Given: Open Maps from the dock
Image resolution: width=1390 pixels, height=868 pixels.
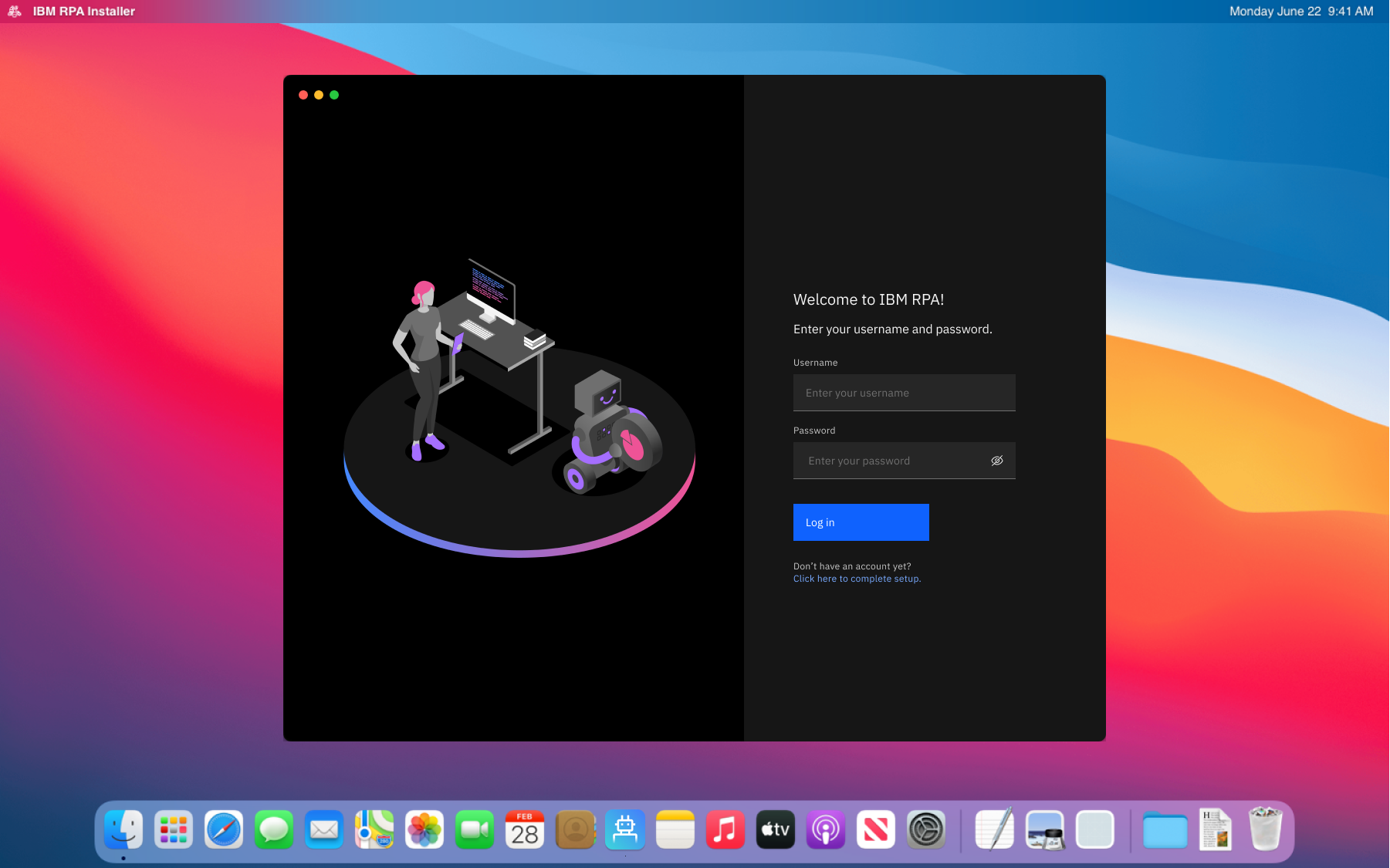Looking at the screenshot, I should (x=374, y=830).
